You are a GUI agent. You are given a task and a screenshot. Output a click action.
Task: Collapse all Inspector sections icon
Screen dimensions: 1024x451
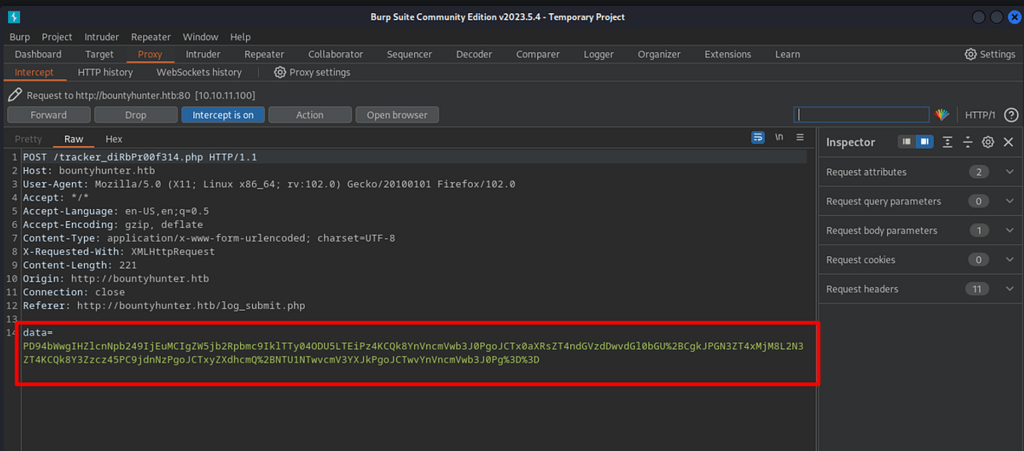point(968,143)
